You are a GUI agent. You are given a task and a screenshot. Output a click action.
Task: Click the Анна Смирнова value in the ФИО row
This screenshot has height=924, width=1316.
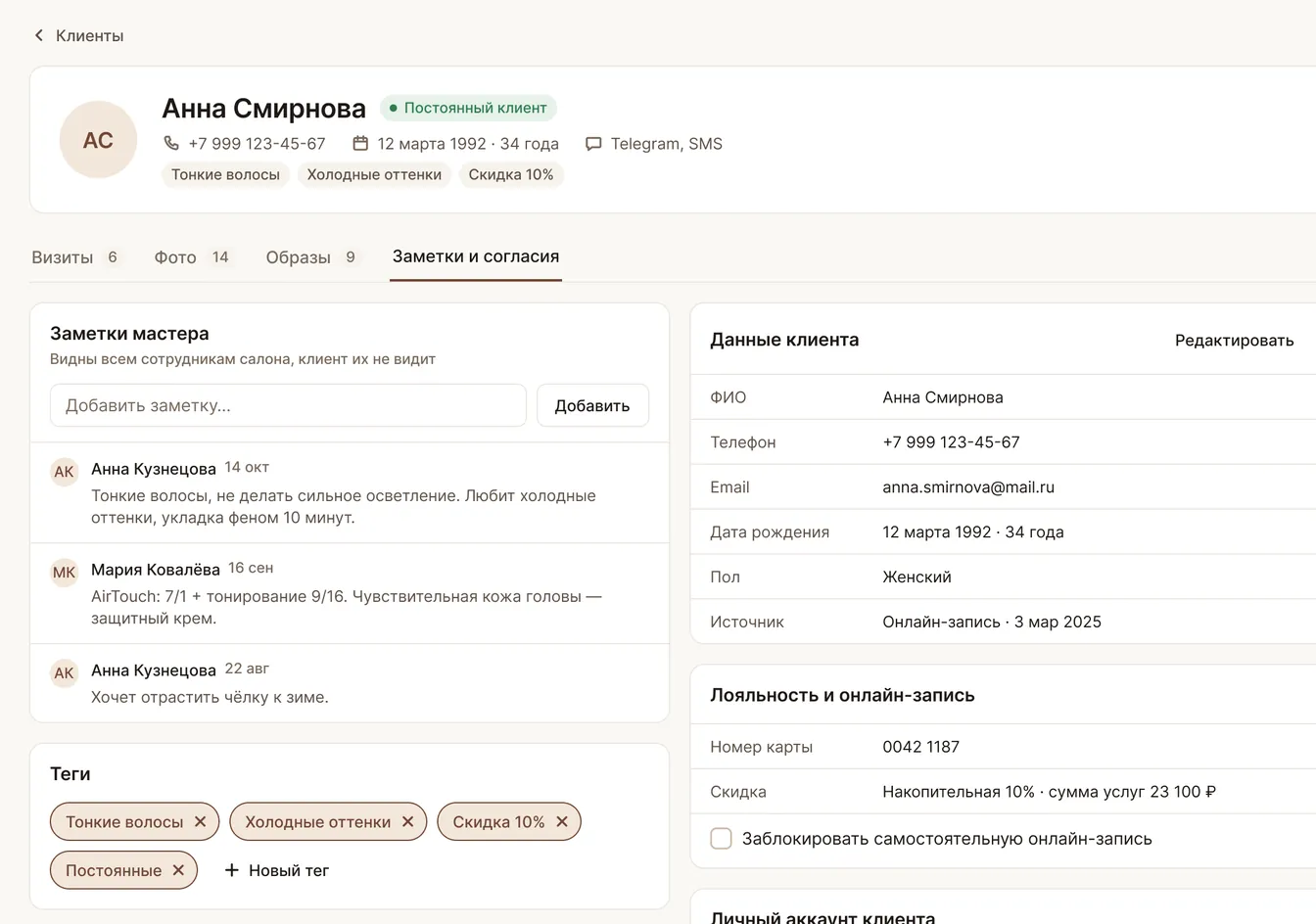pos(943,397)
